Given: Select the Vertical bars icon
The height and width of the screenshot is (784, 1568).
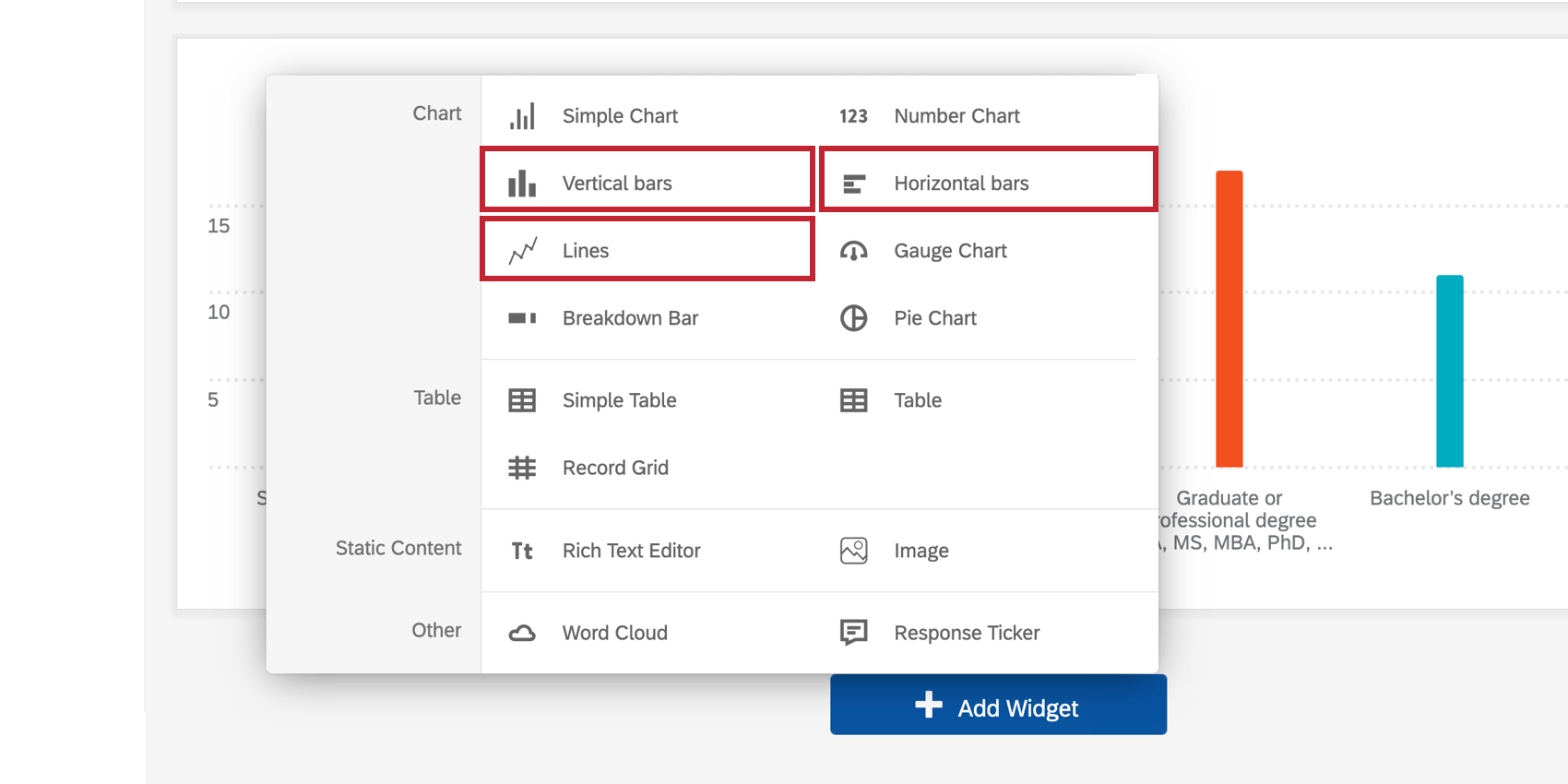Looking at the screenshot, I should pos(522,184).
